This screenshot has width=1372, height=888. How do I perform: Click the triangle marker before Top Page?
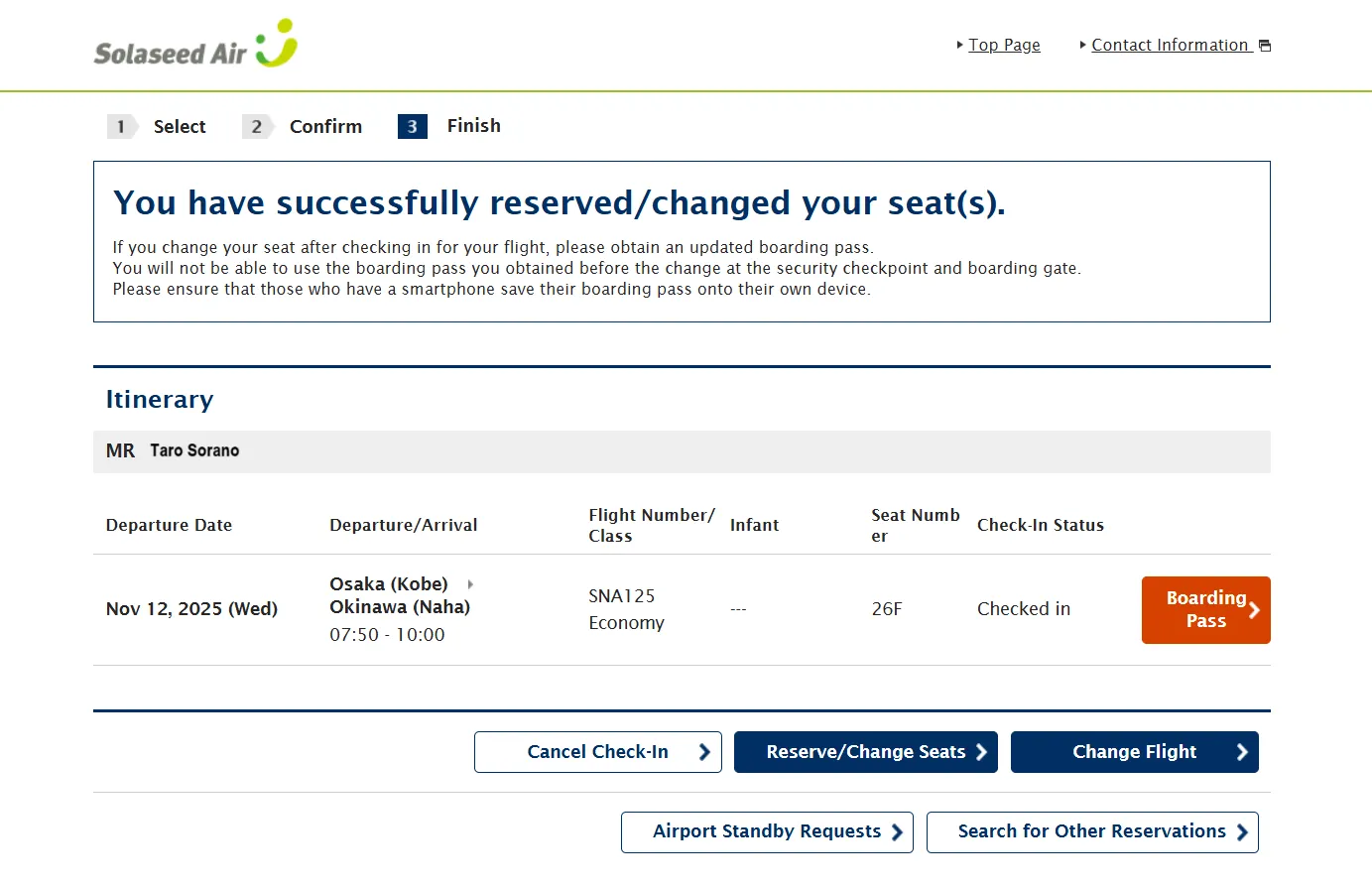pyautogui.click(x=959, y=45)
